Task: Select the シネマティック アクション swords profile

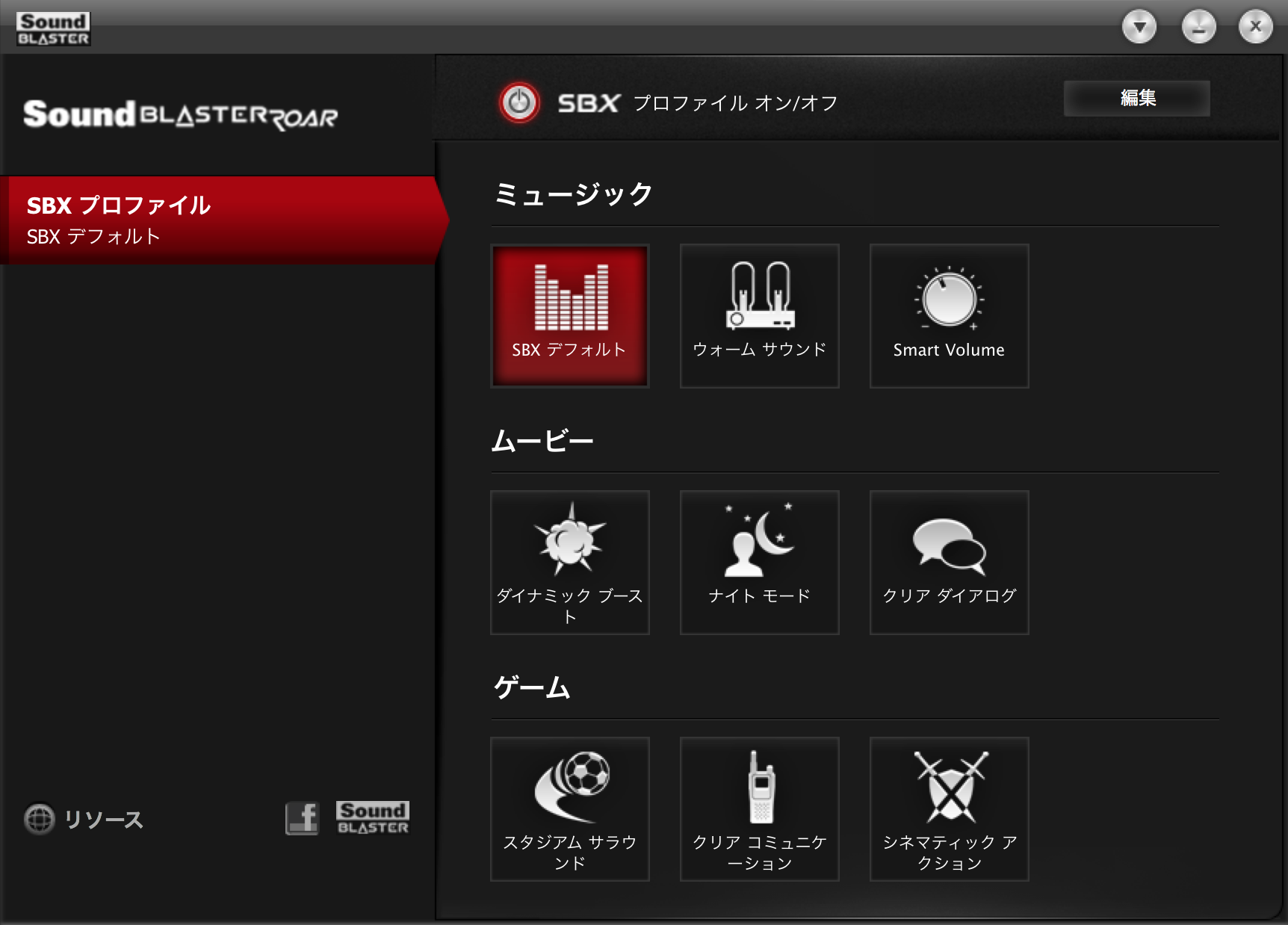Action: tap(949, 808)
